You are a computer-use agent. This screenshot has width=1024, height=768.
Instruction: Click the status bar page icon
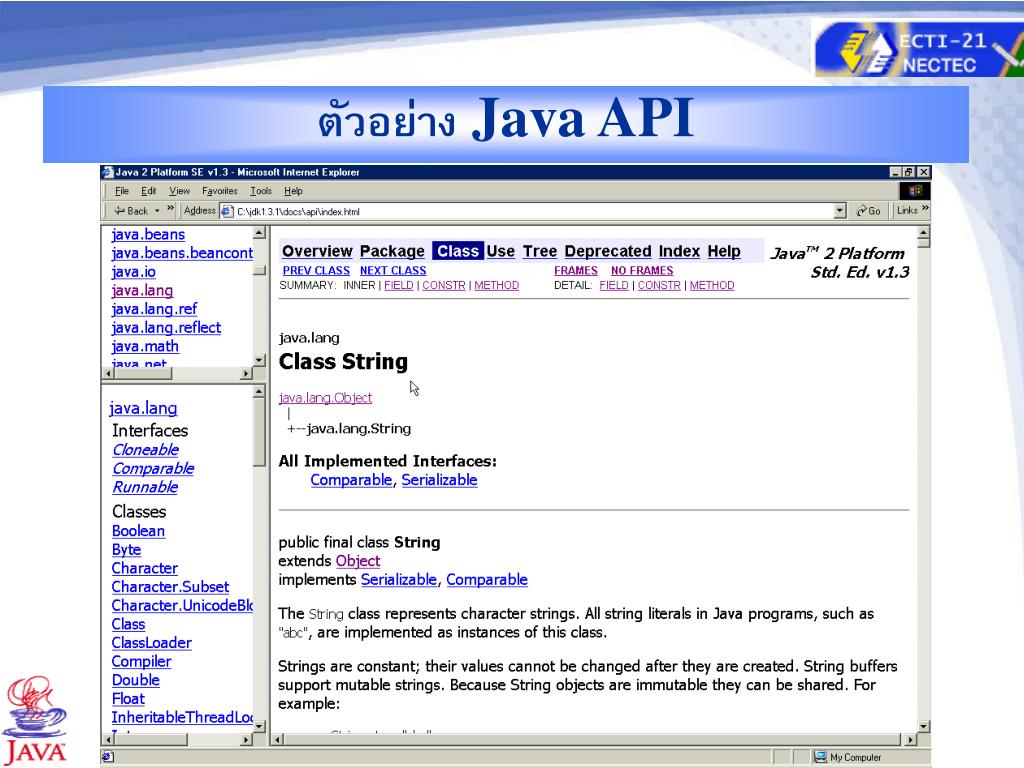tap(108, 757)
